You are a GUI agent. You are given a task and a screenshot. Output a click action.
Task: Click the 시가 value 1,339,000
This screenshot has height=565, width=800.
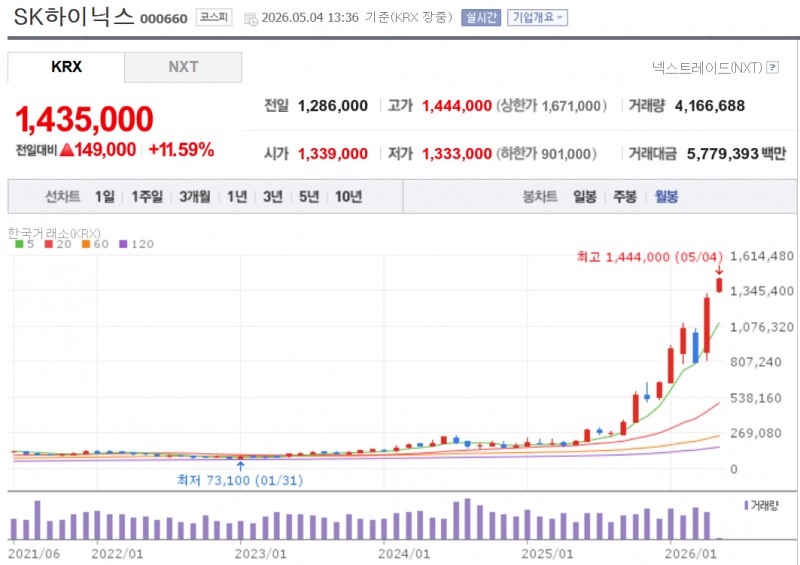point(333,154)
